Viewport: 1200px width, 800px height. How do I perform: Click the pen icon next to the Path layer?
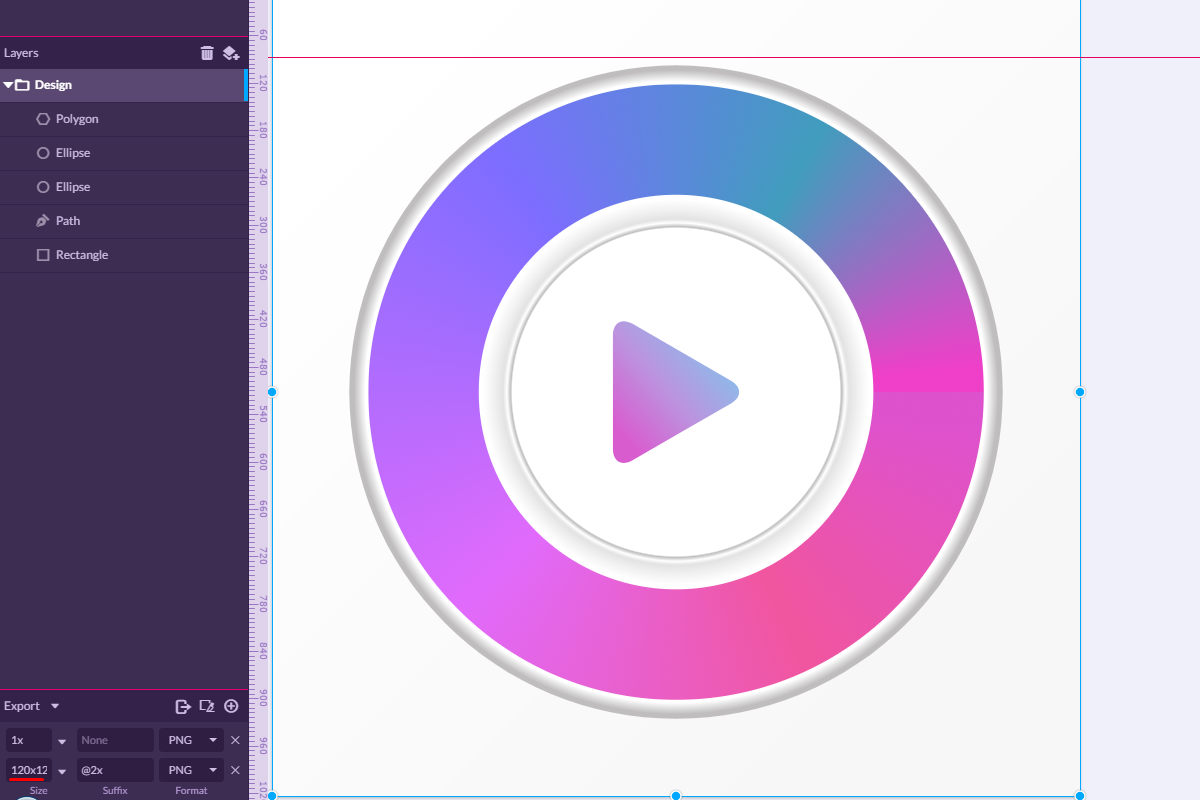(43, 220)
